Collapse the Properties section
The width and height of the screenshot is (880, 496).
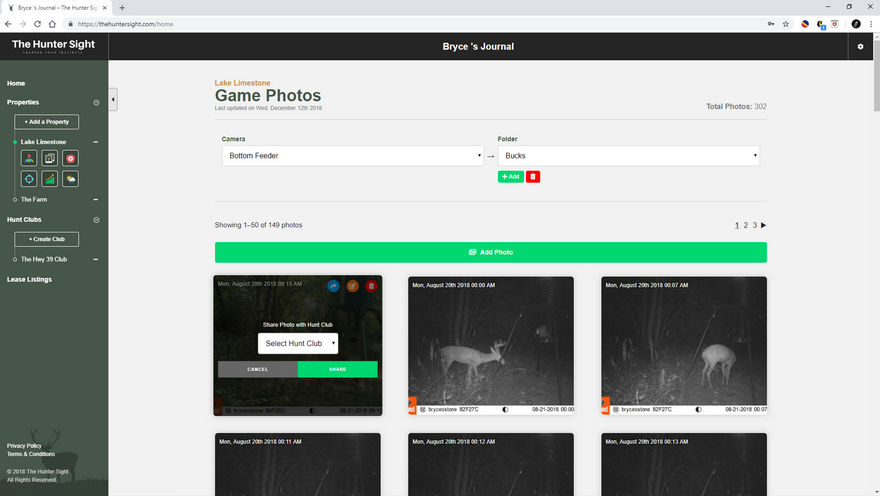(96, 103)
